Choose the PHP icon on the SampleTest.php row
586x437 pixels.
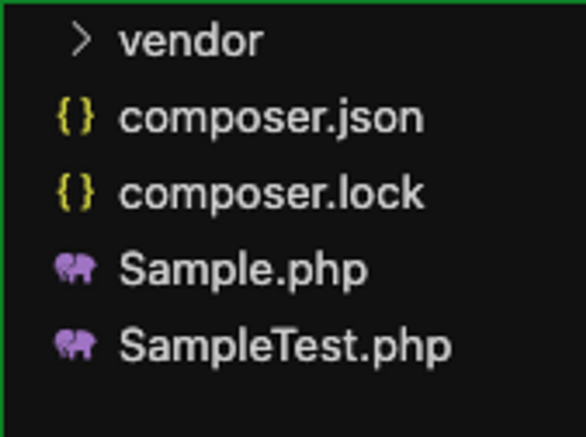[x=76, y=344]
